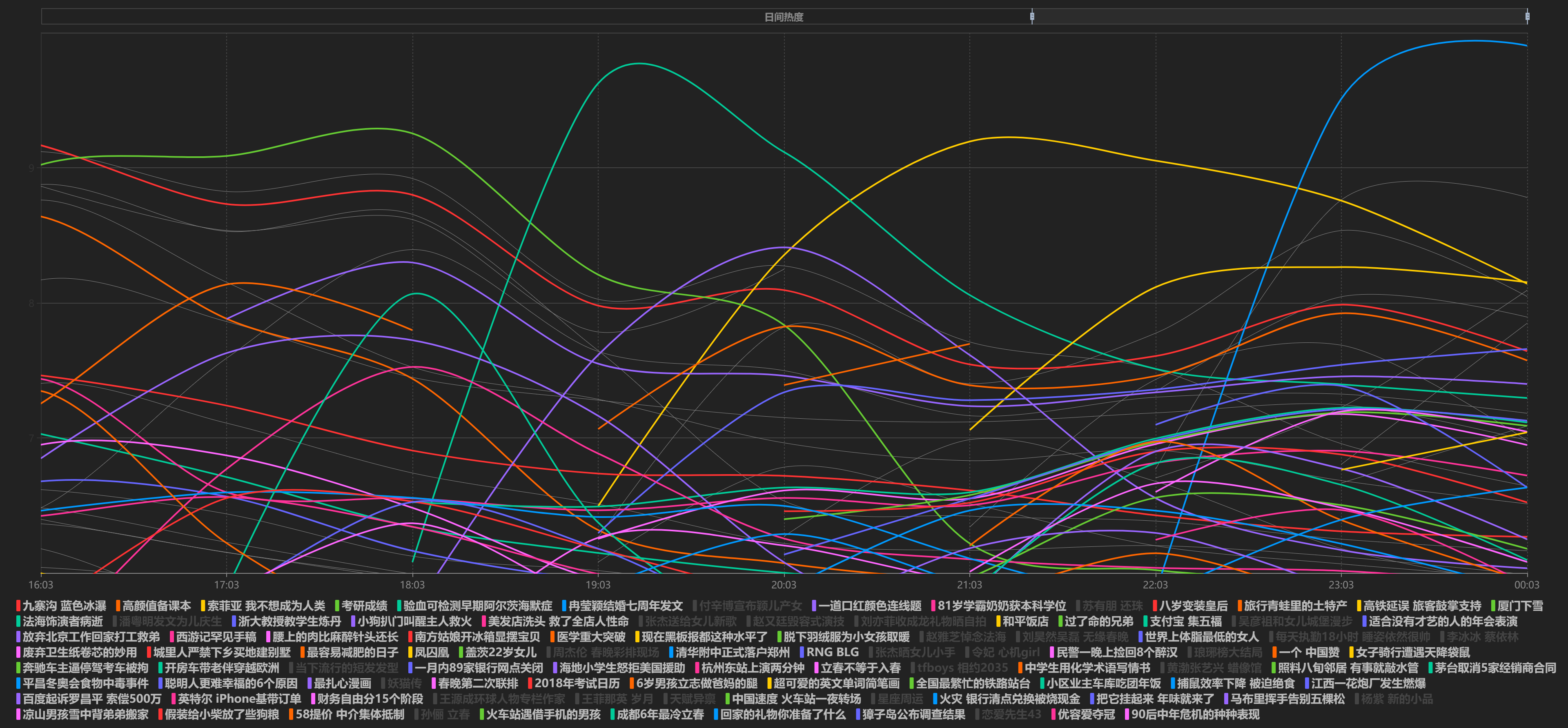Hide 世界上体脂最低的女人 series
This screenshot has height=728, width=1568.
[1198, 637]
